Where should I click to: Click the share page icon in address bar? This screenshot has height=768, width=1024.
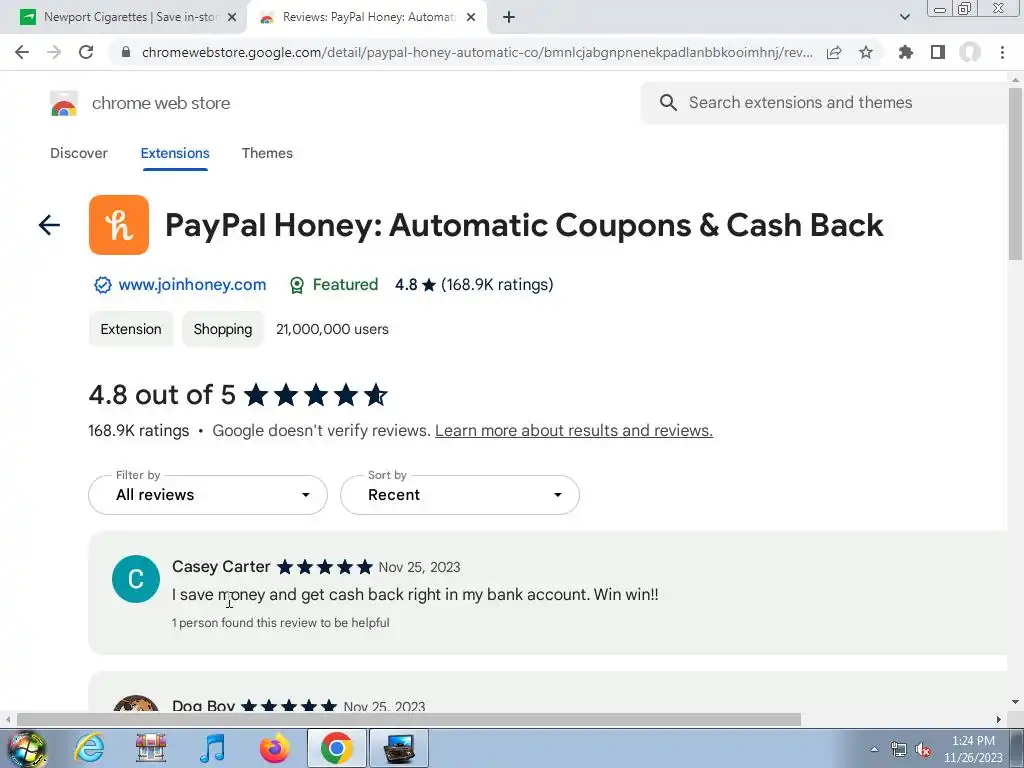click(x=834, y=52)
